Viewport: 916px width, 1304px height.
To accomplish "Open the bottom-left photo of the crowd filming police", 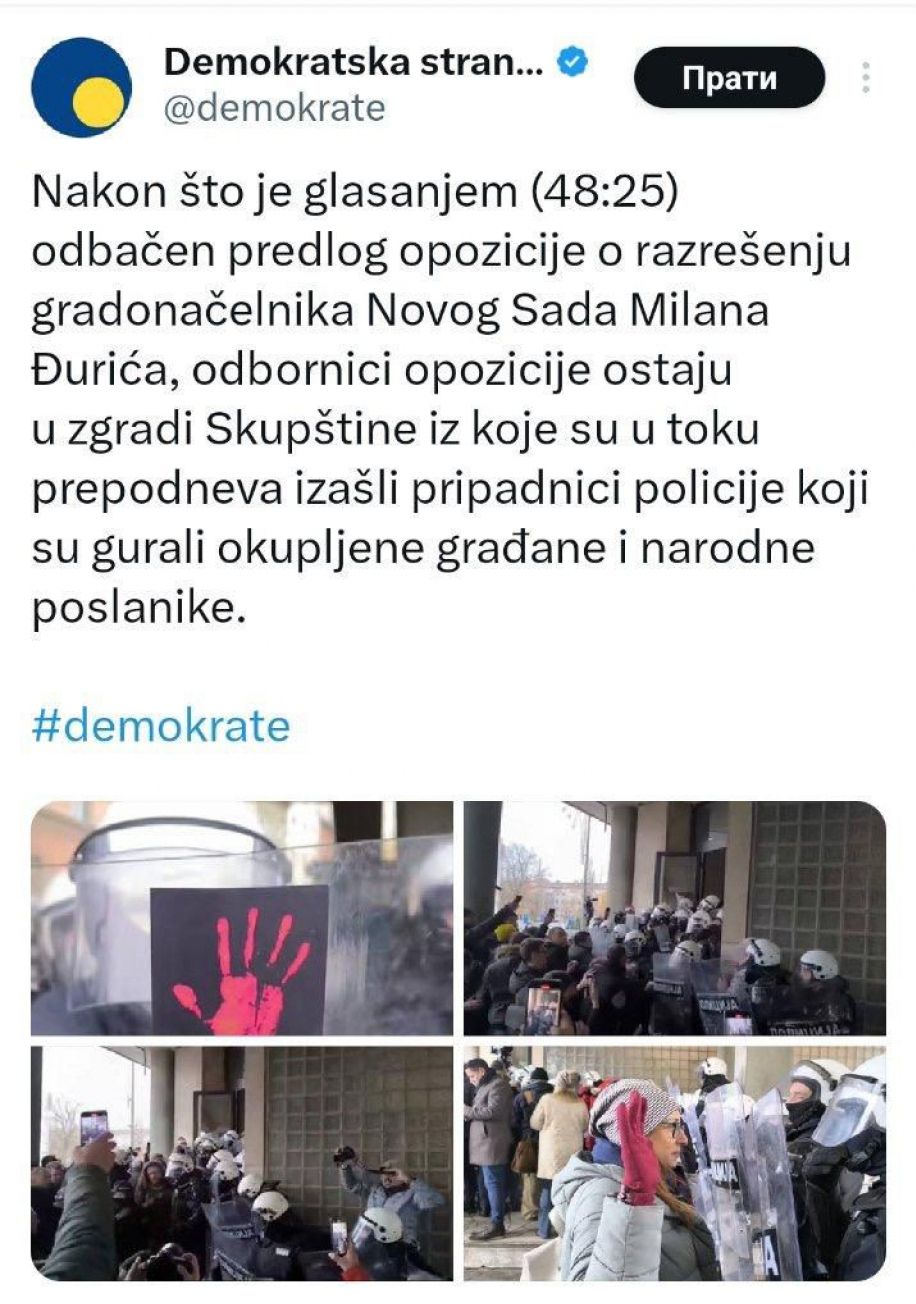I will coord(242,1163).
